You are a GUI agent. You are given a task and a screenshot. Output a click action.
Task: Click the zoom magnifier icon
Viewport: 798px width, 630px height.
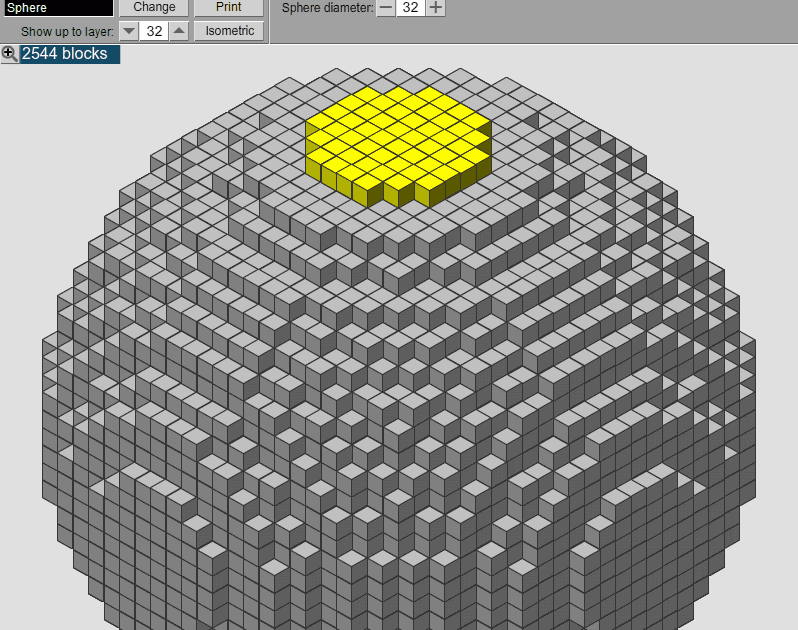pos(9,54)
